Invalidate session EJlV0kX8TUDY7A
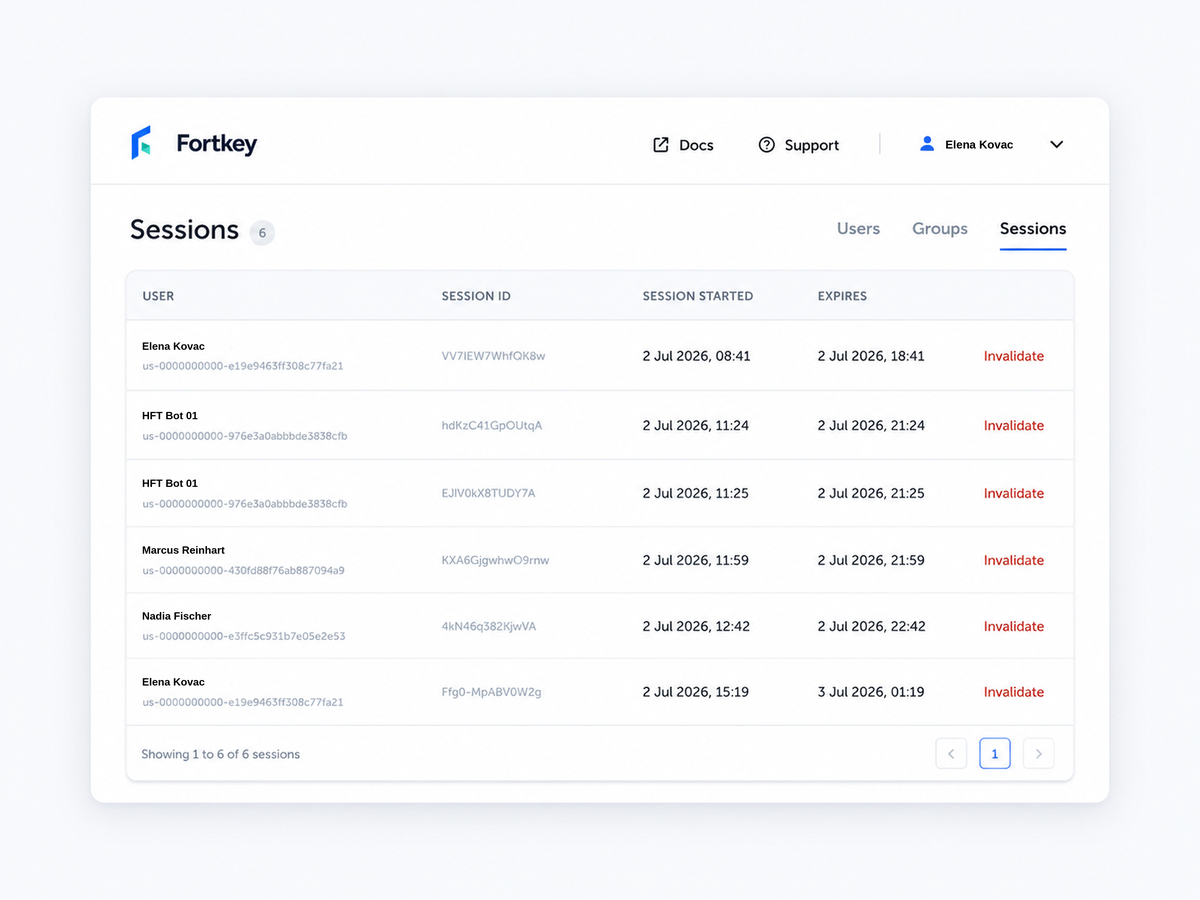The image size is (1200, 900). pyautogui.click(x=1014, y=493)
